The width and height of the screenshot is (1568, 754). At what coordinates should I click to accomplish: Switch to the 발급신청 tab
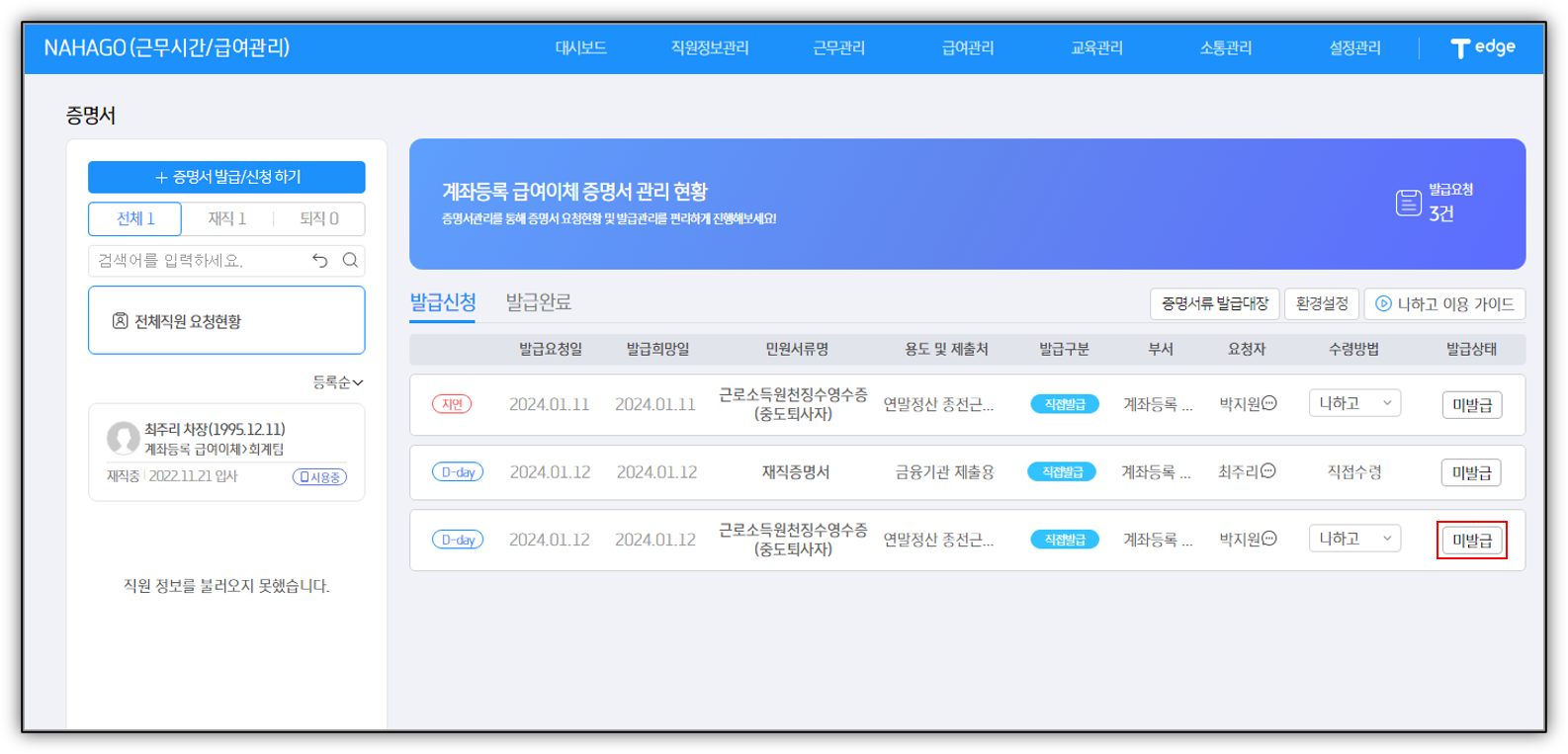443,302
